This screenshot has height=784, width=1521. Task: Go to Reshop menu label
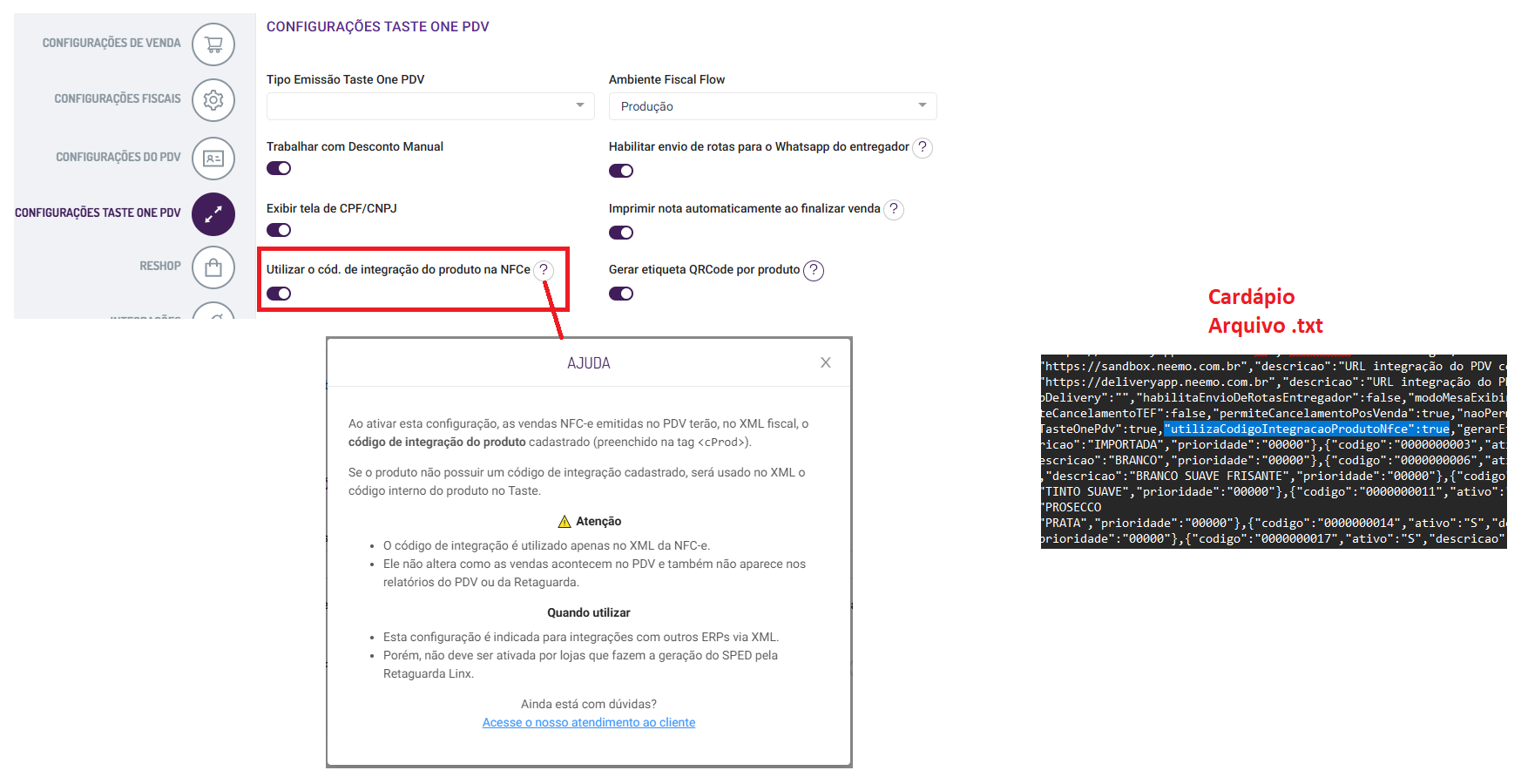(x=160, y=267)
